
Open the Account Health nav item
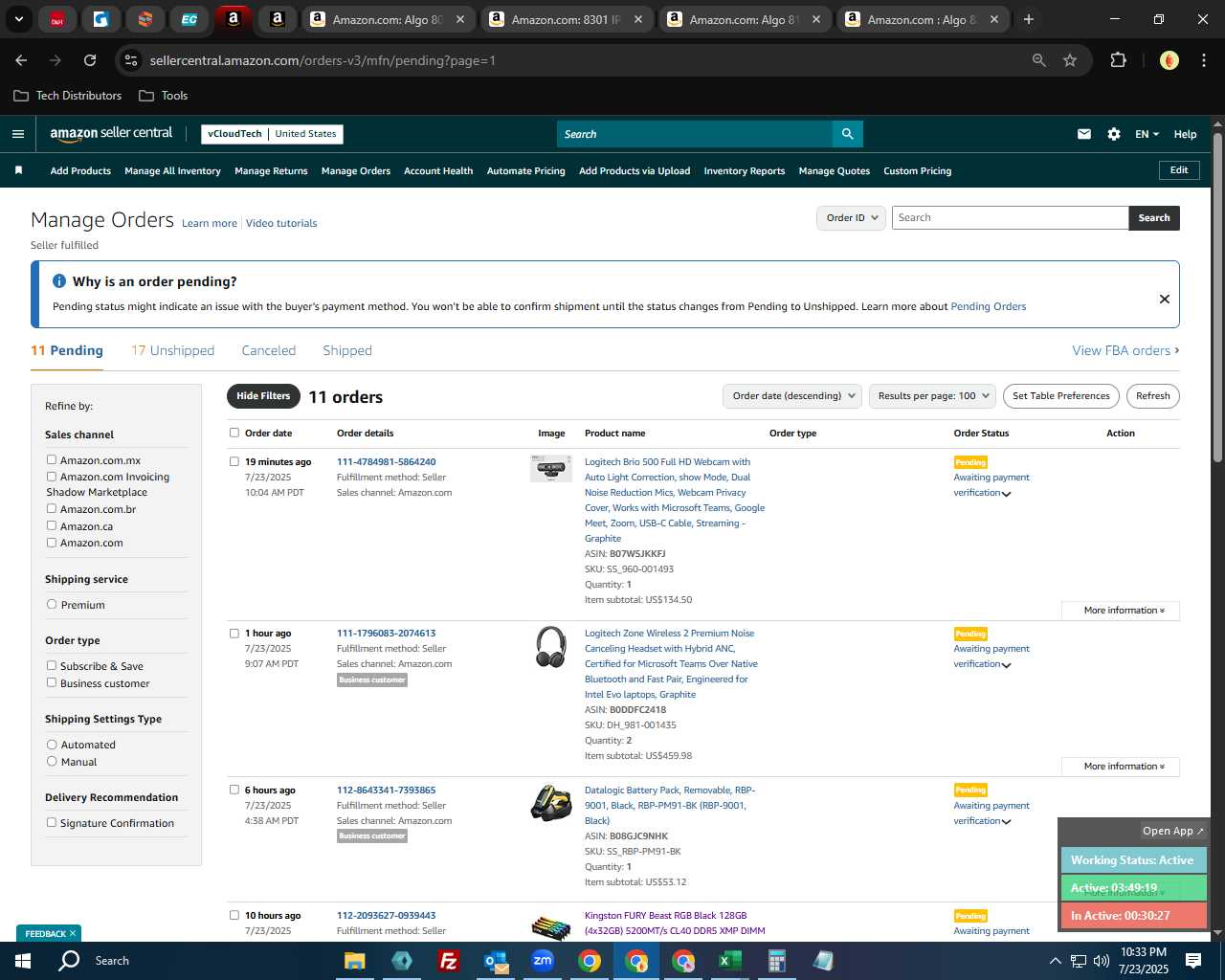[x=438, y=170]
